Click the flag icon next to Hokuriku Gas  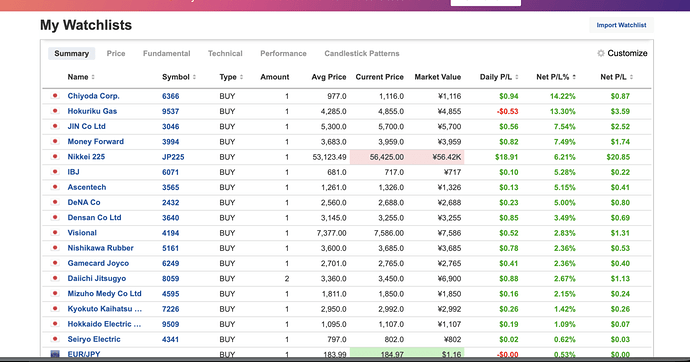[55, 111]
